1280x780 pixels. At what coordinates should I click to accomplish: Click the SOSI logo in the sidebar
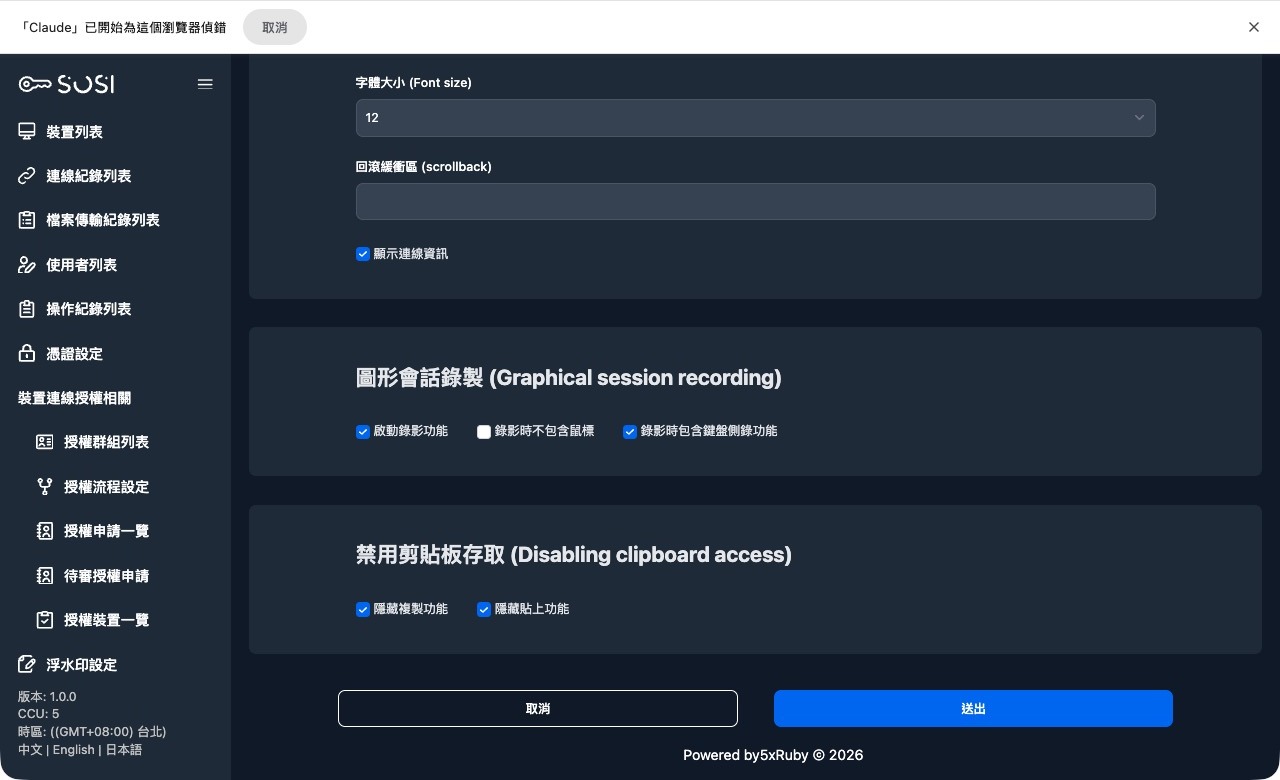tap(65, 84)
